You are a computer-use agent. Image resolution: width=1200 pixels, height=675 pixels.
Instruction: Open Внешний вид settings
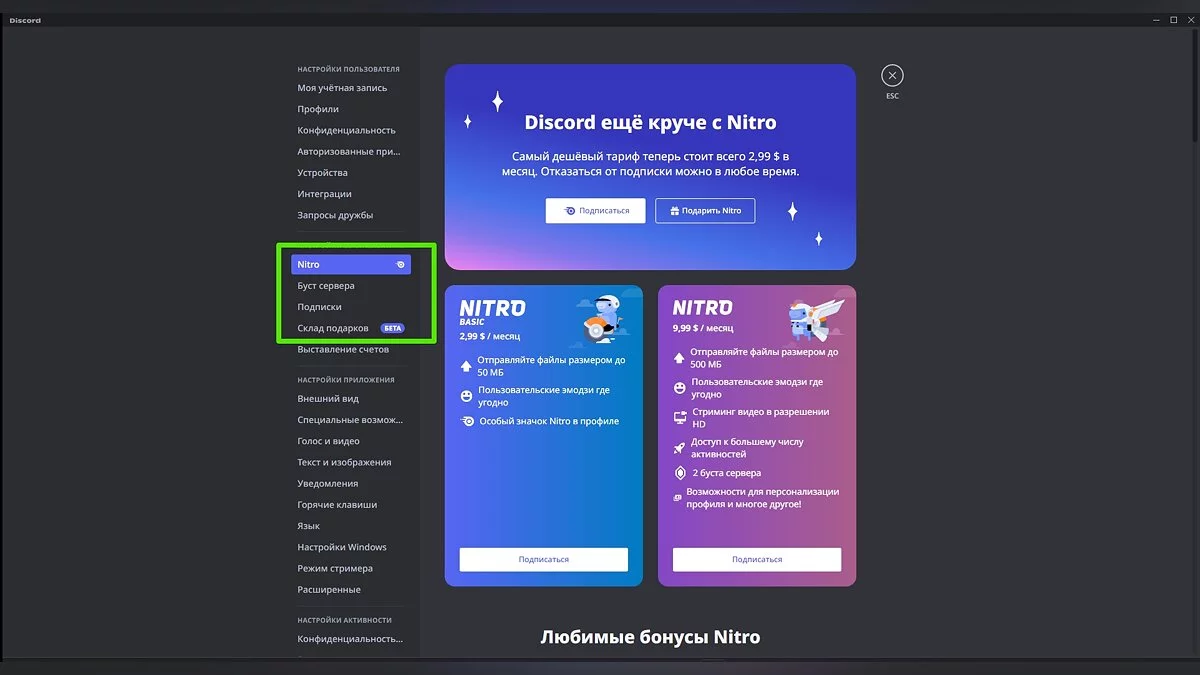[x=327, y=399]
